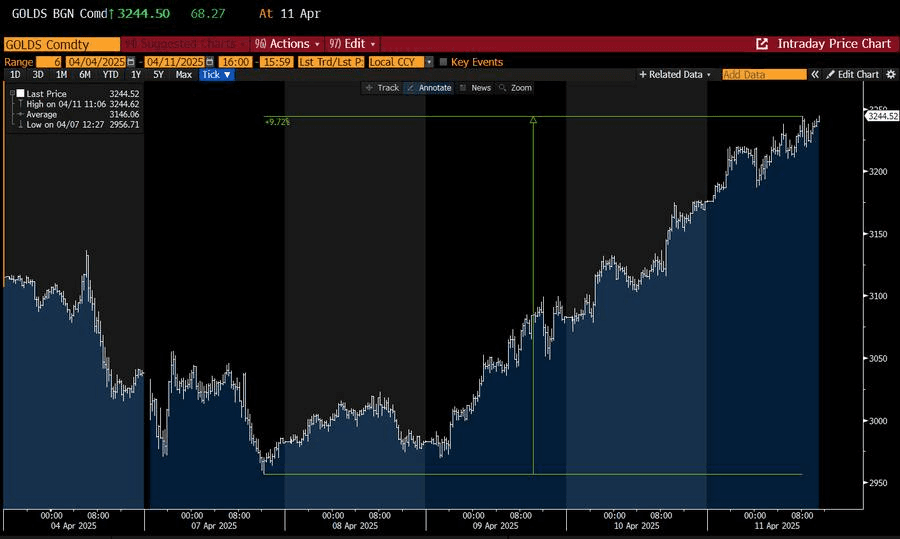The height and width of the screenshot is (539, 900).
Task: Expand the Related Data dropdown
Action: (x=675, y=75)
